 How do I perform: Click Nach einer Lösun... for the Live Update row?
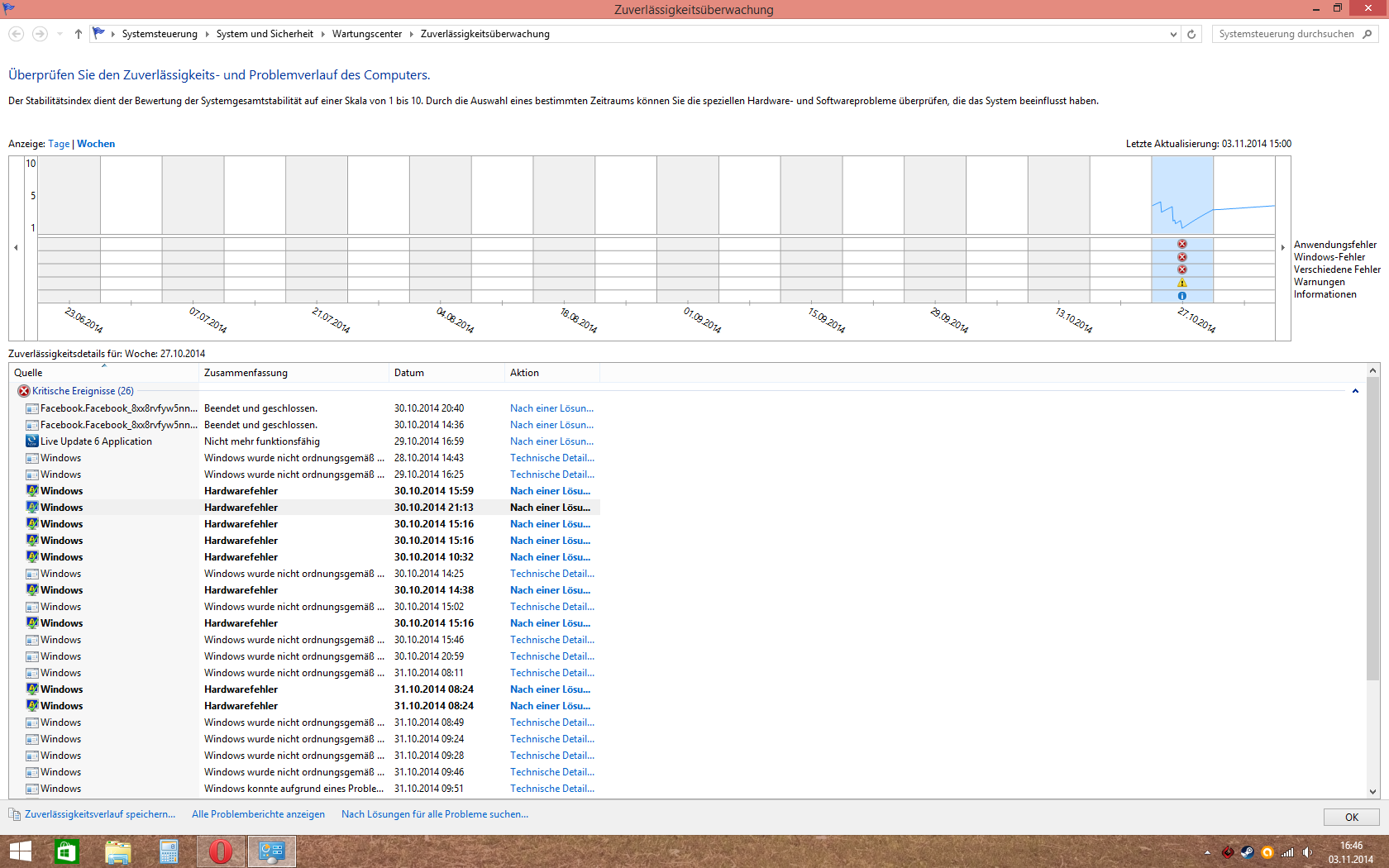coord(551,441)
